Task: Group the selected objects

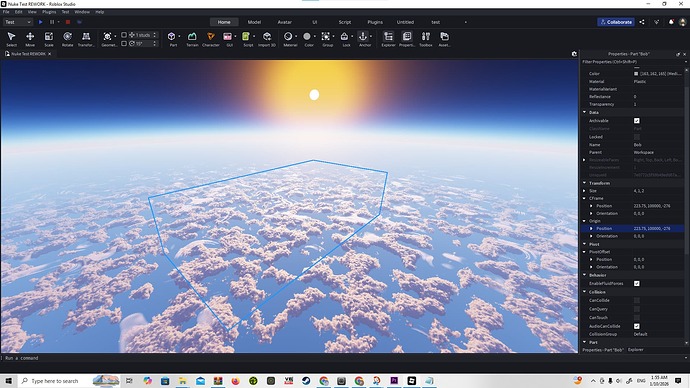Action: pyautogui.click(x=327, y=39)
